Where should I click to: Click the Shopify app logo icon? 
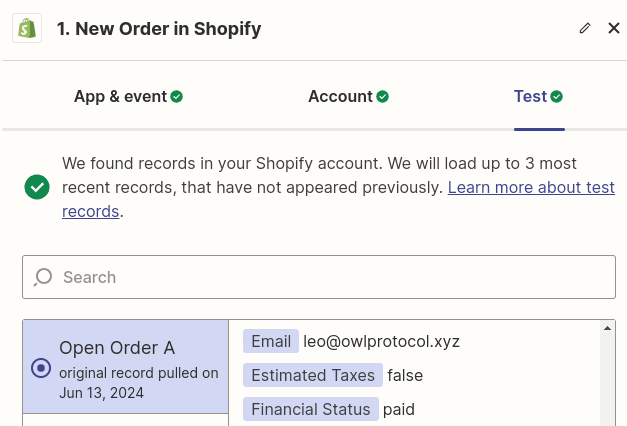click(x=27, y=28)
